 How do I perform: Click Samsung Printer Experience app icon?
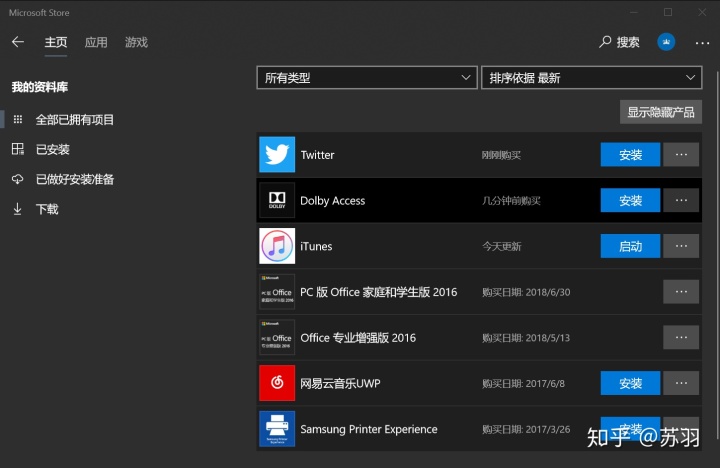tap(277, 429)
